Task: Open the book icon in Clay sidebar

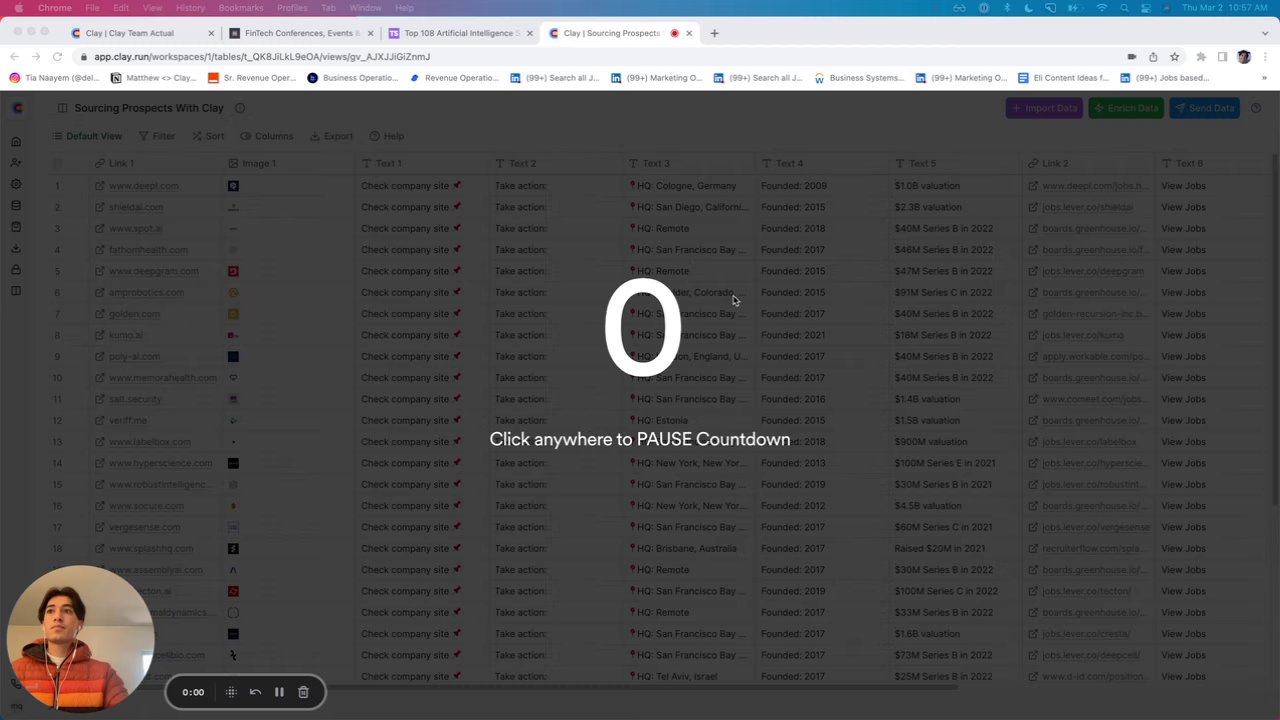Action: coord(16,291)
